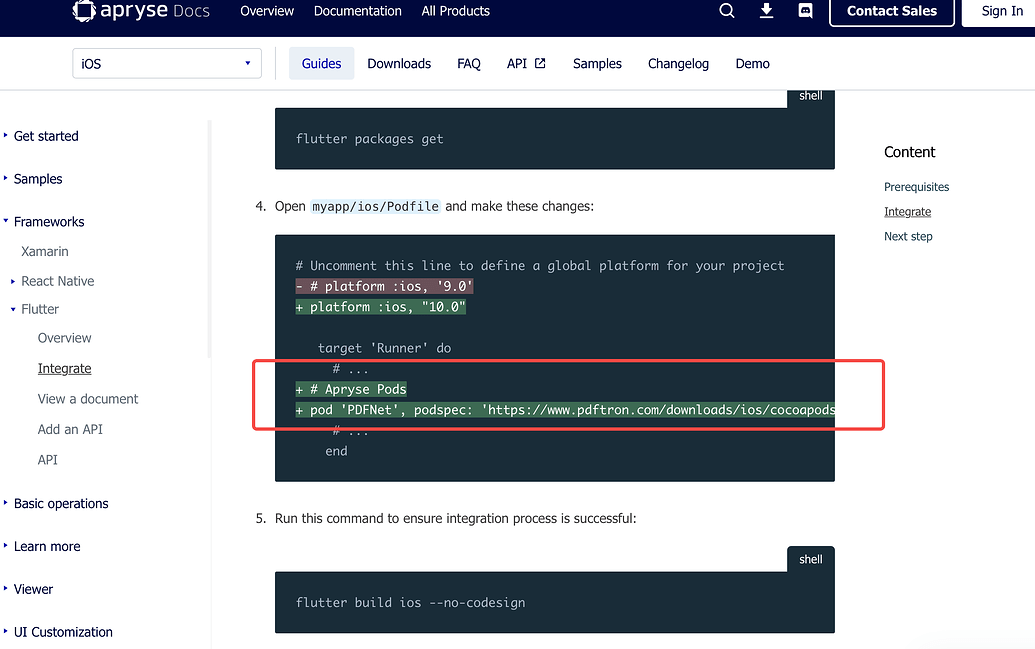
Task: Click the external-link icon beside API
Action: [540, 63]
